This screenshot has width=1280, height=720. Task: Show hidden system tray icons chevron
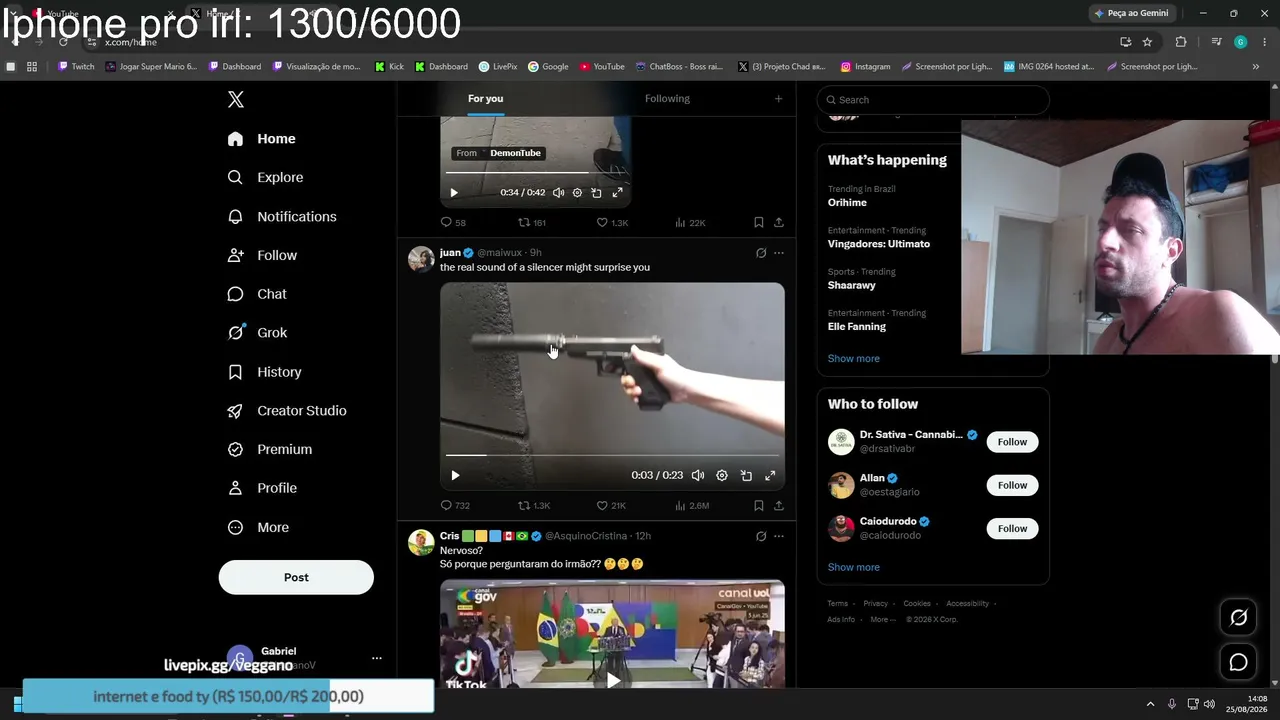coord(1150,704)
